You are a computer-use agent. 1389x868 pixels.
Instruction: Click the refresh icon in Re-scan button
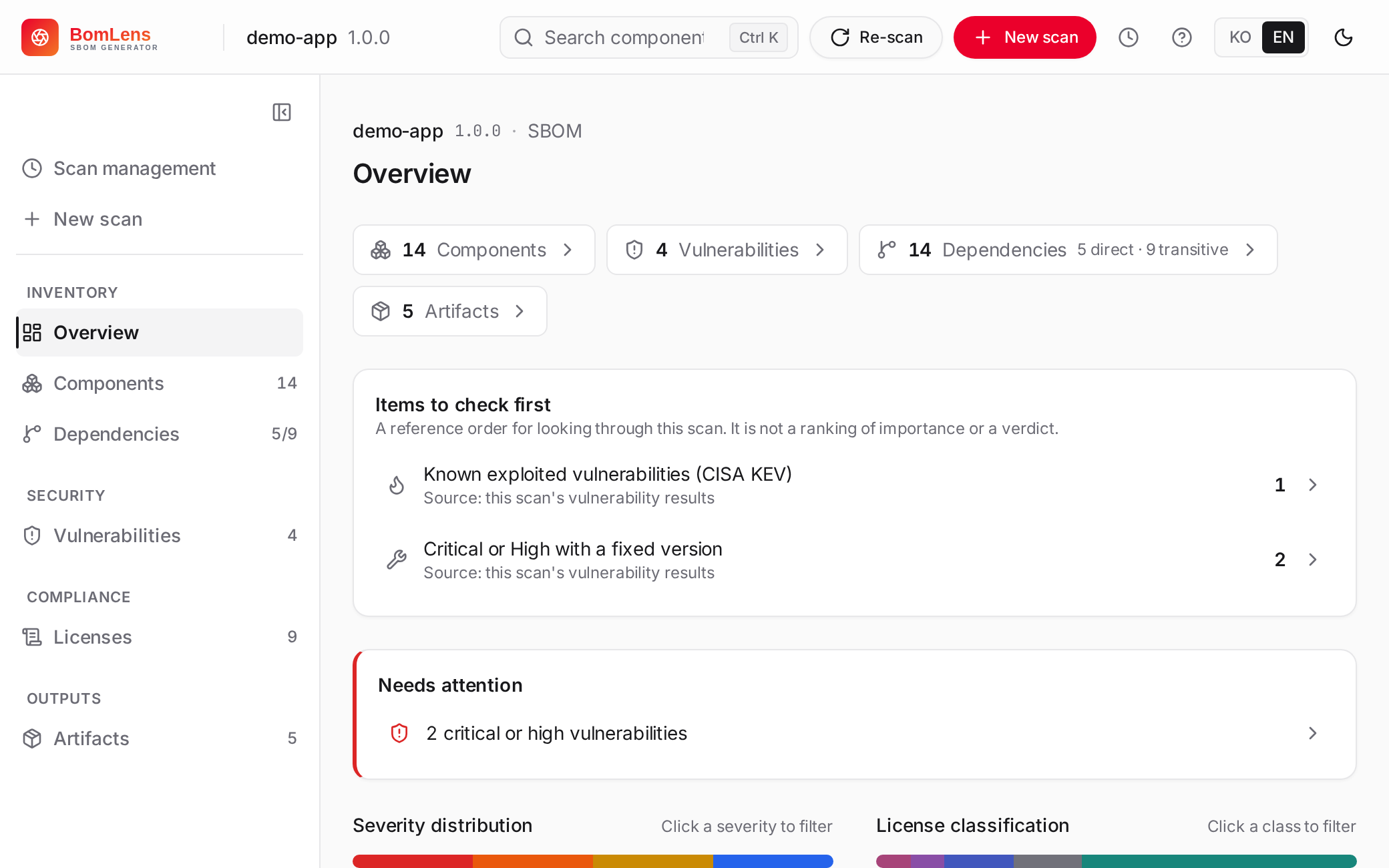click(x=840, y=37)
